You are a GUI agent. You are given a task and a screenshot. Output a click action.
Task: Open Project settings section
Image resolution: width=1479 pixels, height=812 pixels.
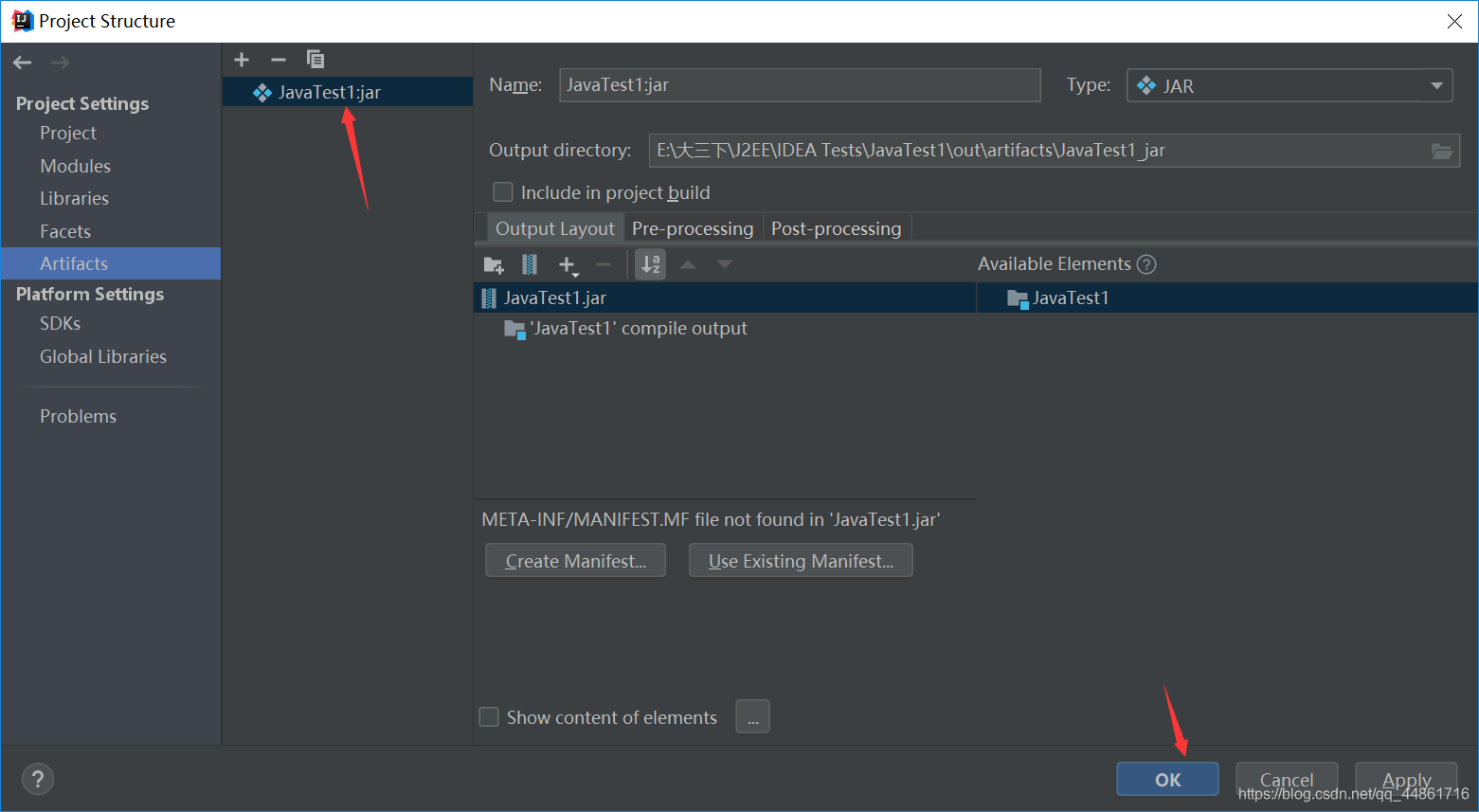(x=68, y=133)
